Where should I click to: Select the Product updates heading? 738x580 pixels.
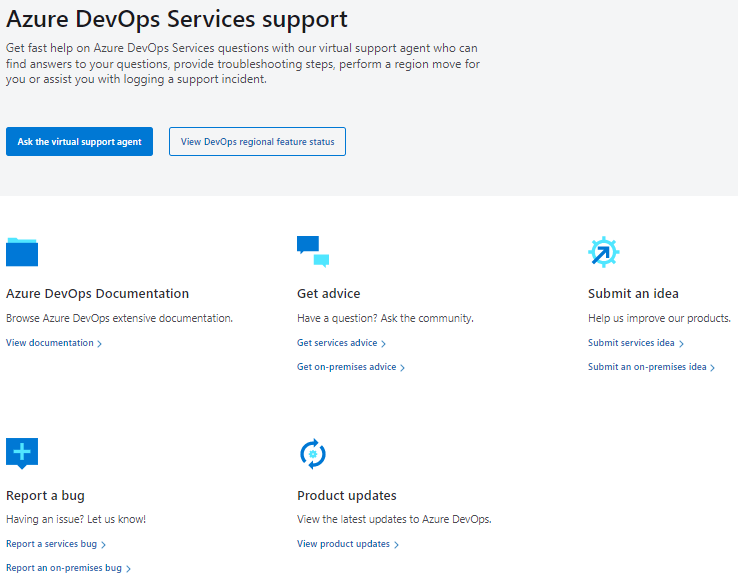click(347, 495)
